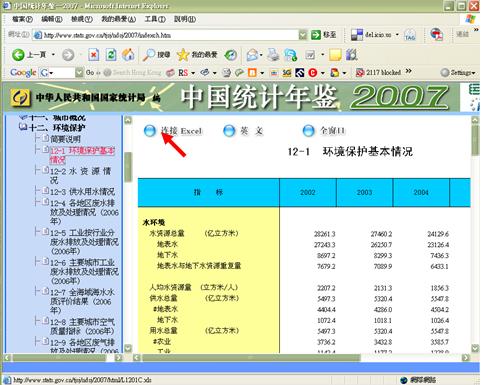The height and width of the screenshot is (385, 481).
Task: Click the TAG icon next to del.icio.us
Action: coord(410,35)
